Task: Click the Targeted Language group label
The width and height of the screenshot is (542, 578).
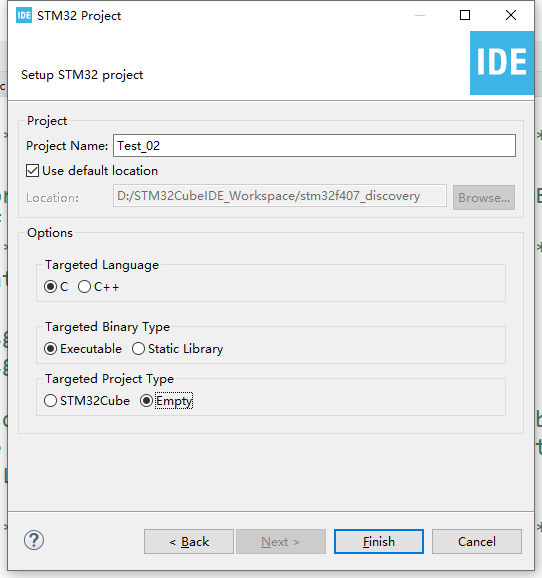Action: (x=102, y=265)
